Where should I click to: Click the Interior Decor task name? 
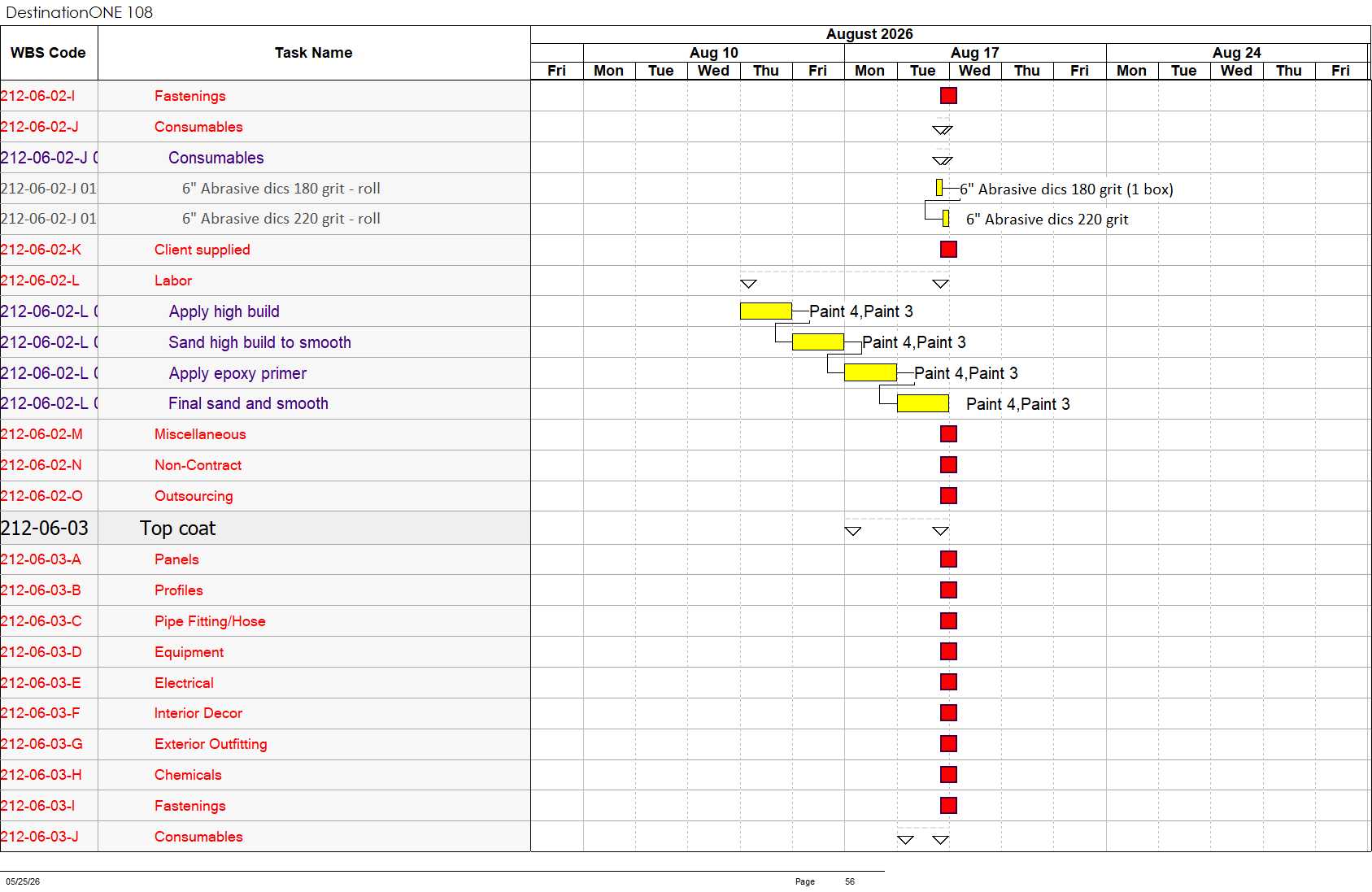pos(198,713)
